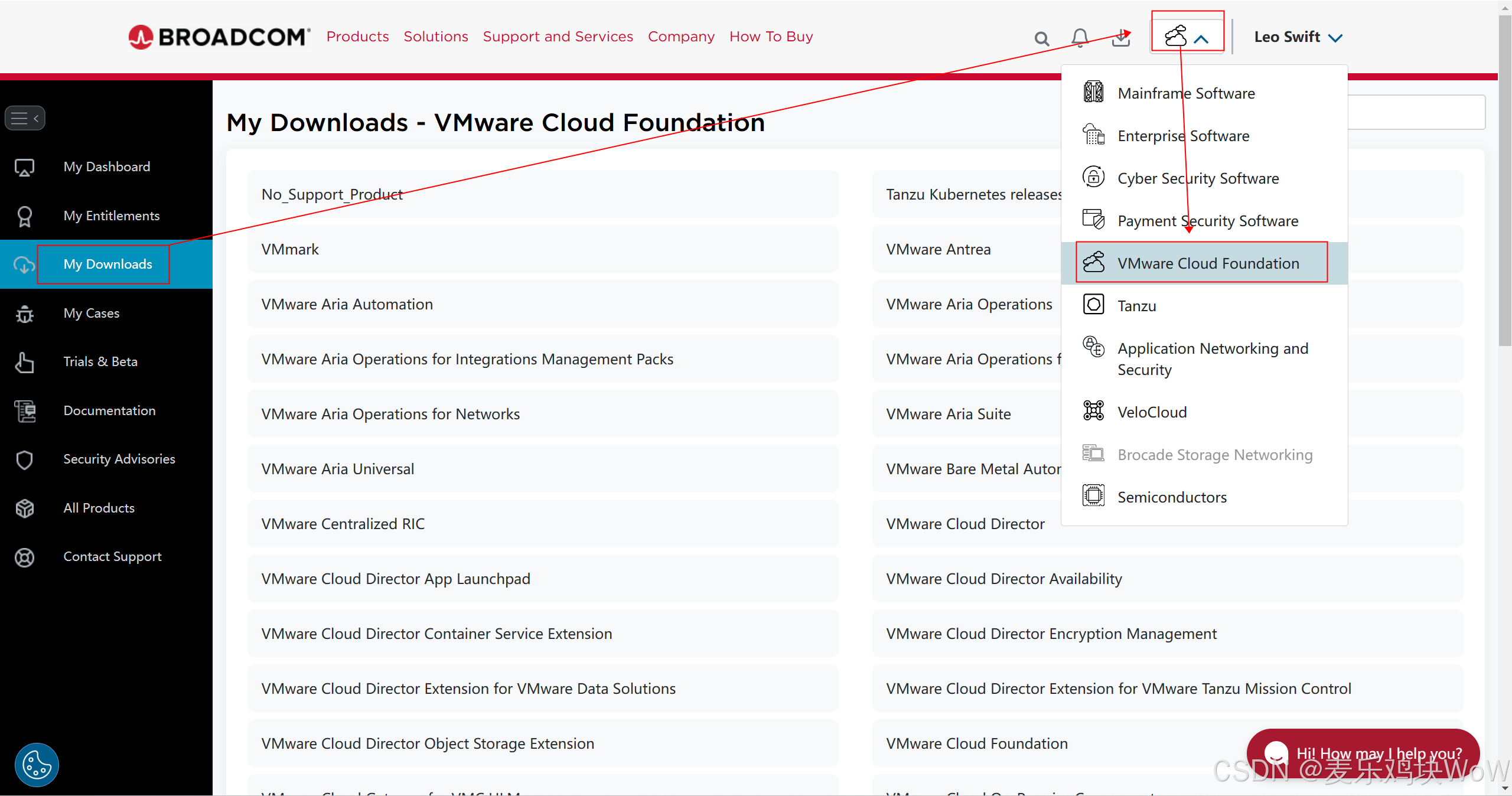Screen dimensions: 1512x796
Task: Click the search magnifier icon in header
Action: point(1042,39)
